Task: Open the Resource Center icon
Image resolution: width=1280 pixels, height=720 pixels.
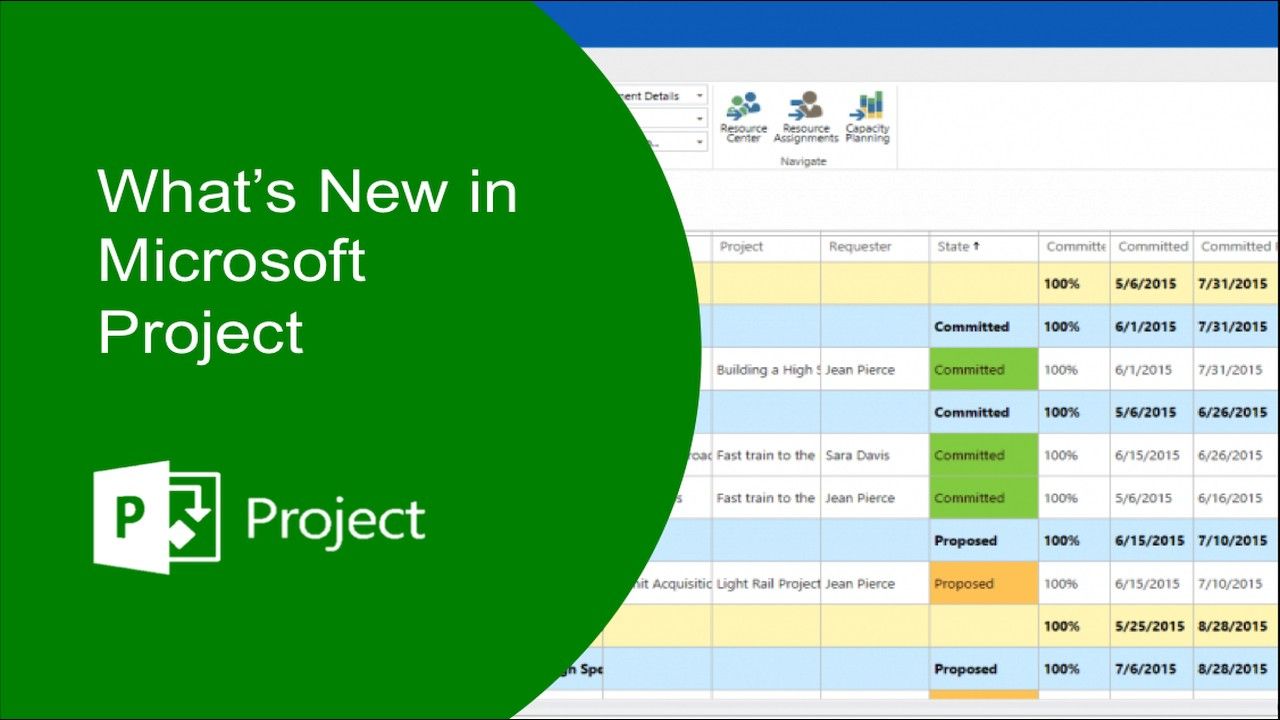Action: [743, 117]
